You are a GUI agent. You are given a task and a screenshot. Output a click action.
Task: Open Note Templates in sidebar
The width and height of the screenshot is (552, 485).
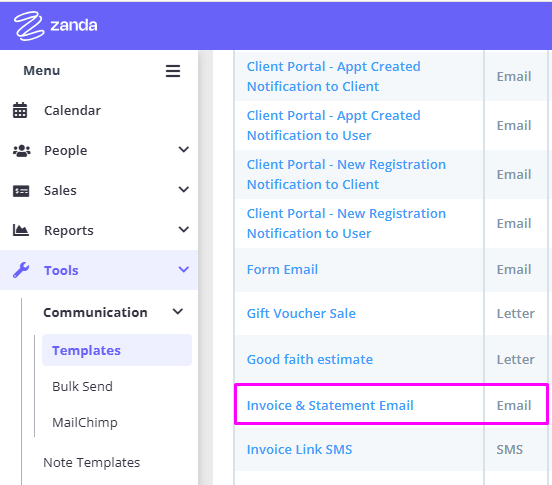(92, 462)
